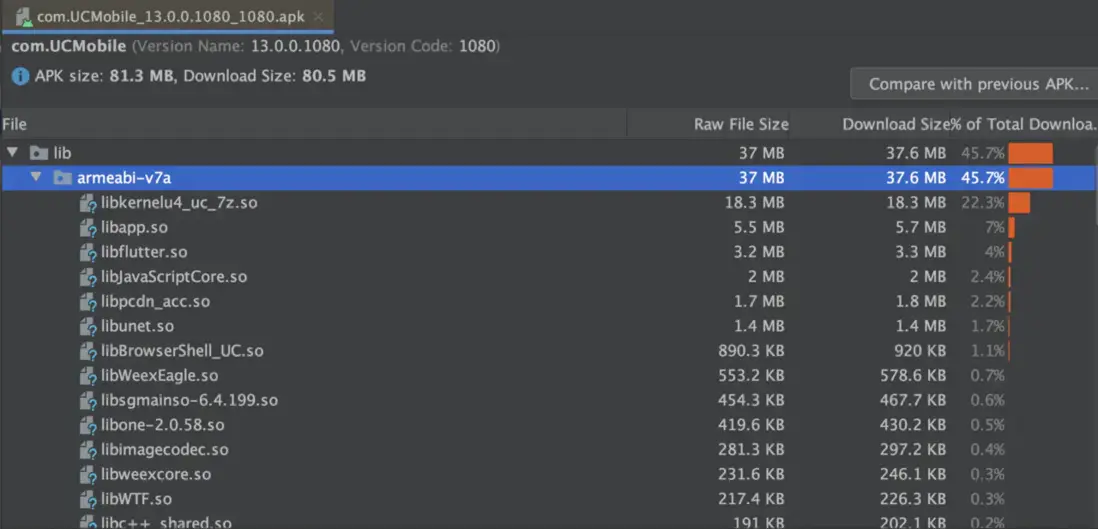Screen dimensions: 1098x529
Task: Collapse the armeabi-v7a folder arrow
Action: point(36,178)
